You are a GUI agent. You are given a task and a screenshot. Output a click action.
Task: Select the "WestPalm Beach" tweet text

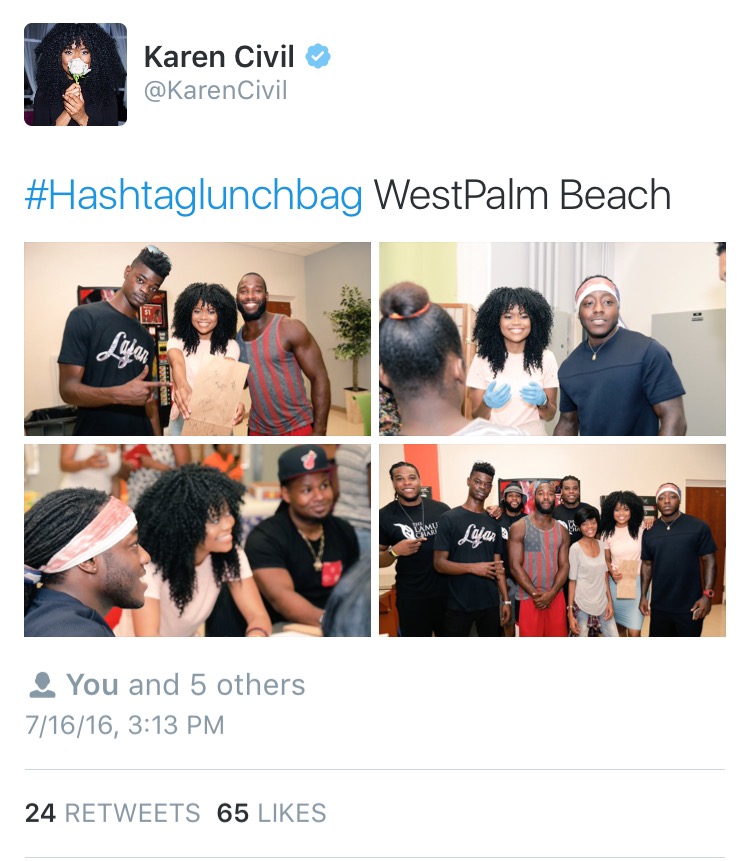pos(522,195)
